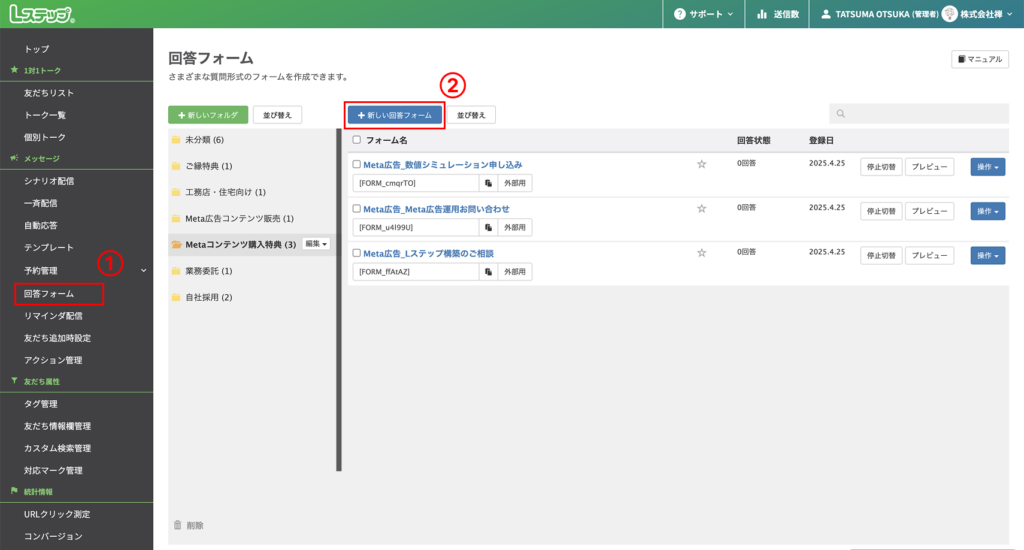The width and height of the screenshot is (1024, 550).
Task: Toggle the select-all フォーム名 header checkbox
Action: click(x=356, y=140)
